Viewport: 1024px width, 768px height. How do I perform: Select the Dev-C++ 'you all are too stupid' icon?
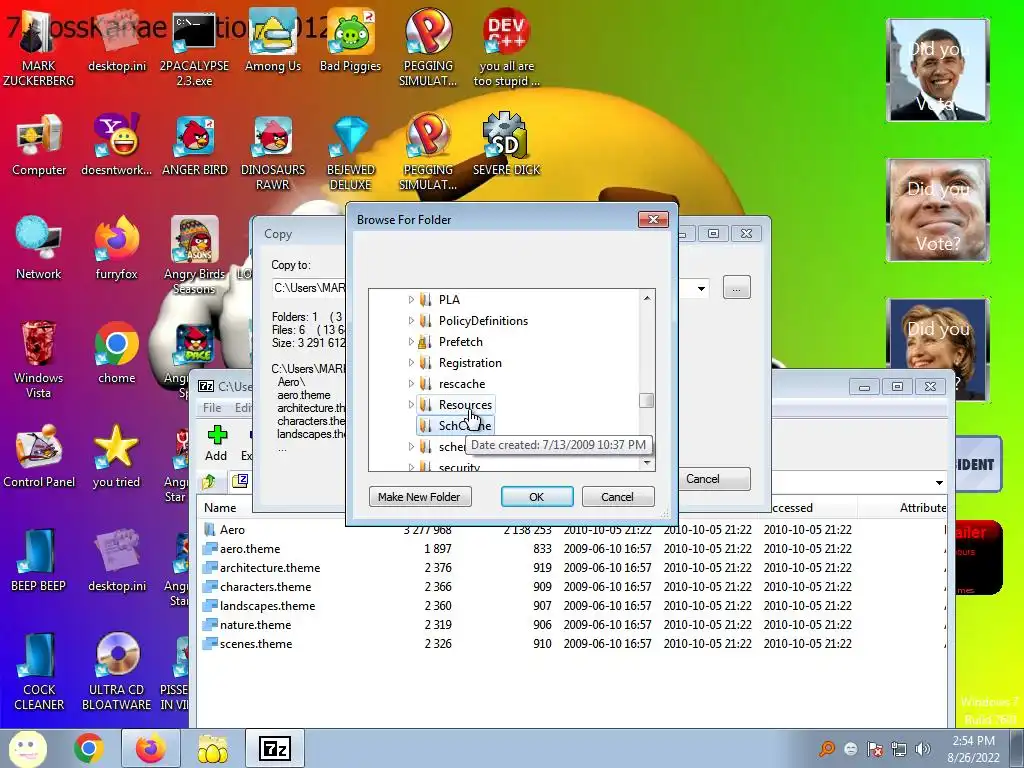tap(506, 49)
